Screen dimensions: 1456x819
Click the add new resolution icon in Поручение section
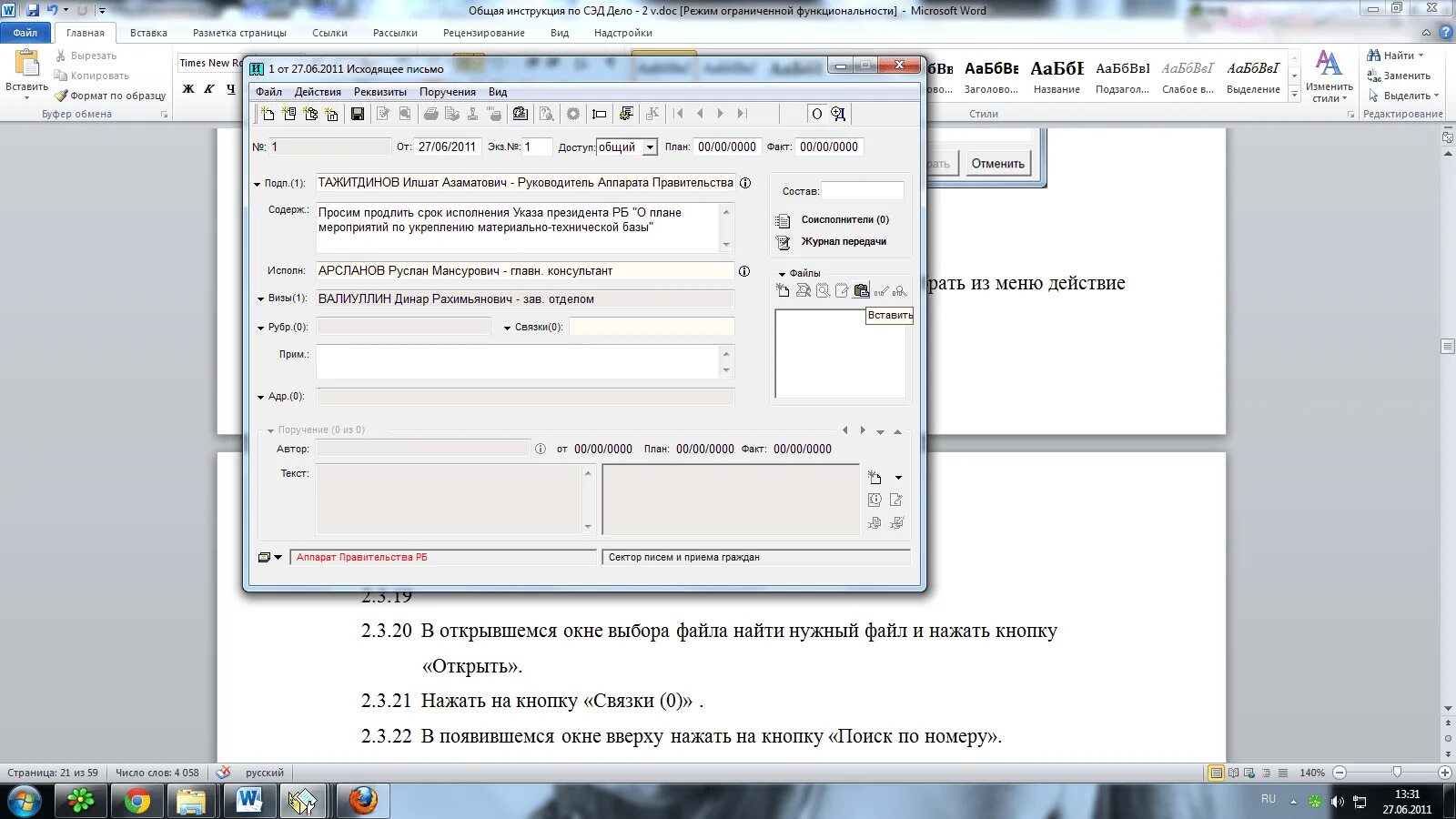tap(875, 477)
